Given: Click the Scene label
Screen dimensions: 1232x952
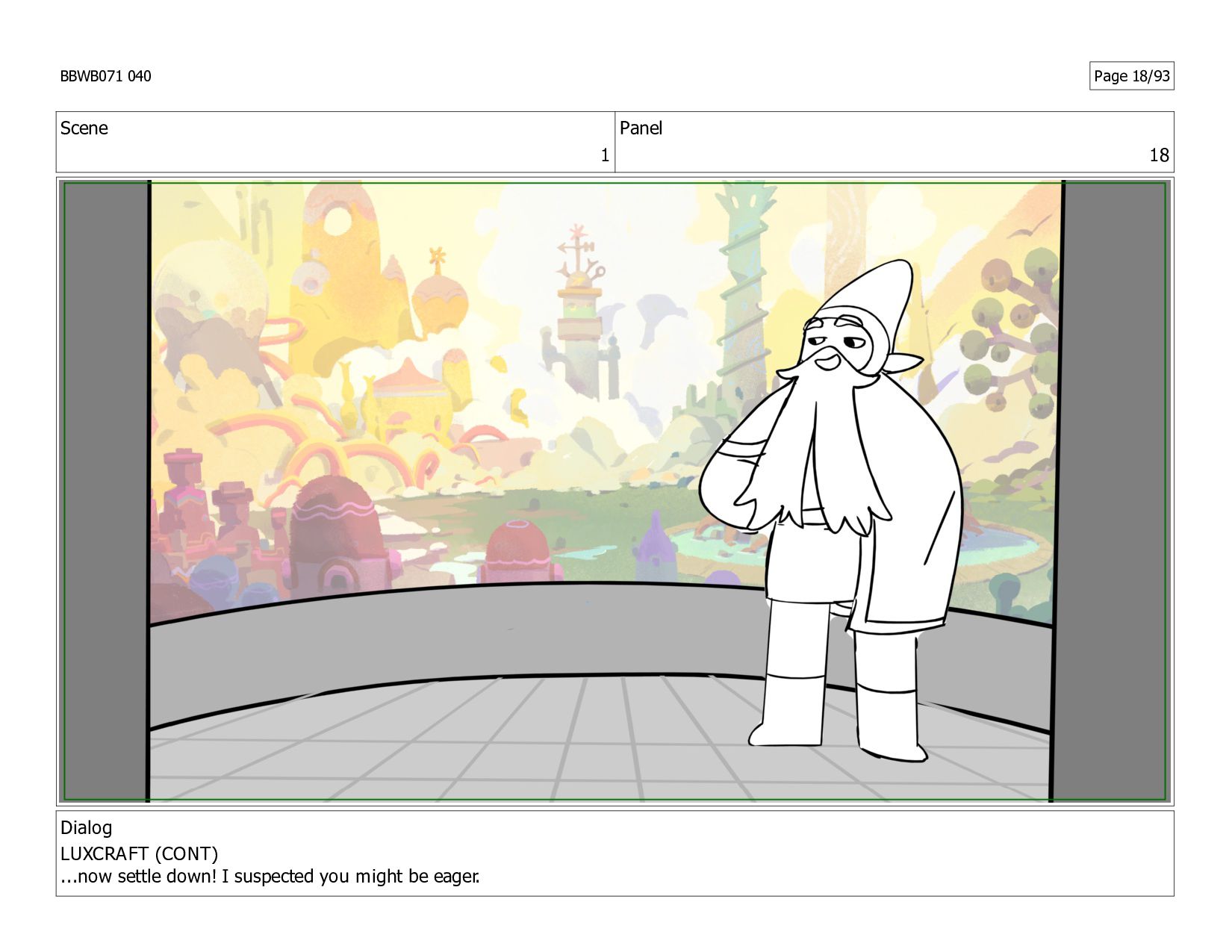Looking at the screenshot, I should [x=84, y=128].
